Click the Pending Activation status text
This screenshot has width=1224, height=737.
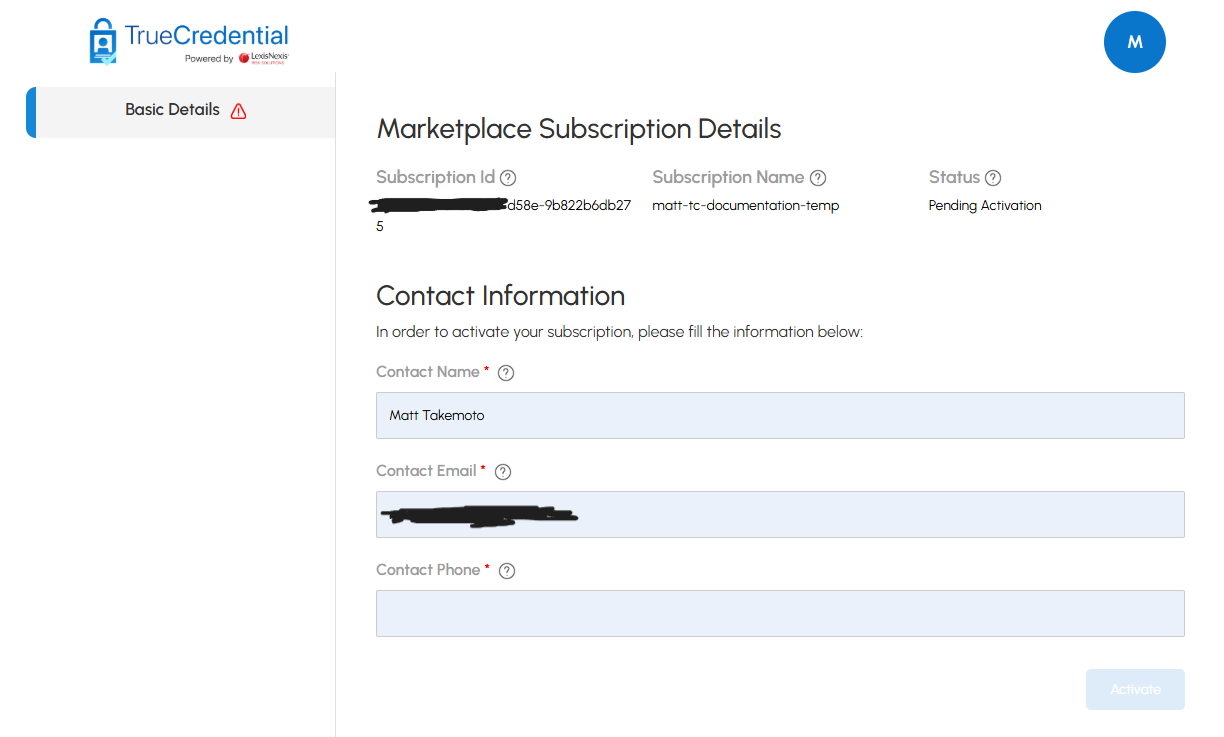[x=985, y=206]
